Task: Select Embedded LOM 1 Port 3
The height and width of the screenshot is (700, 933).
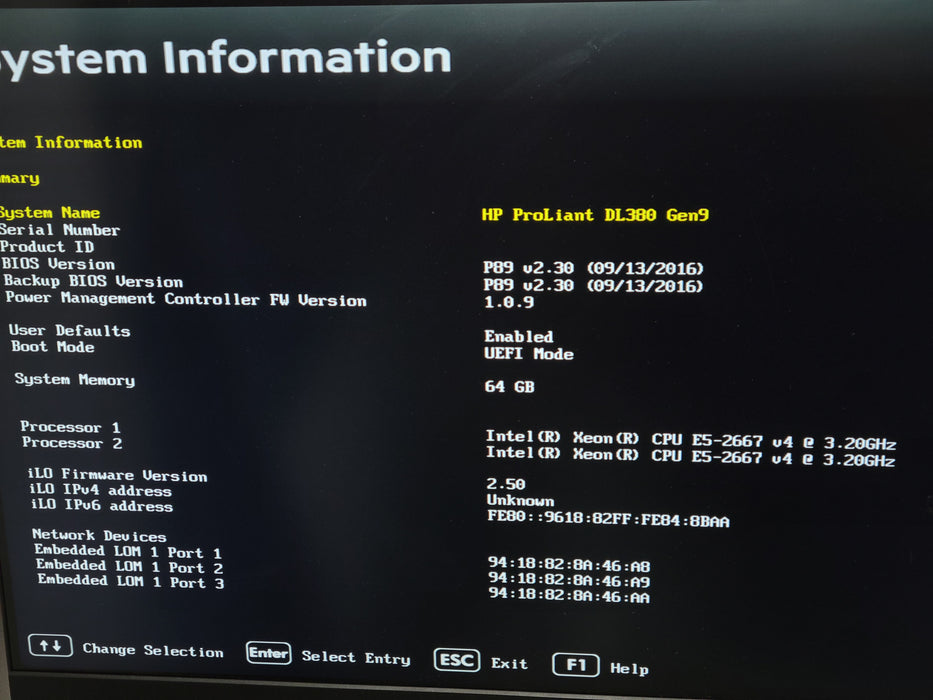Action: pos(131,582)
